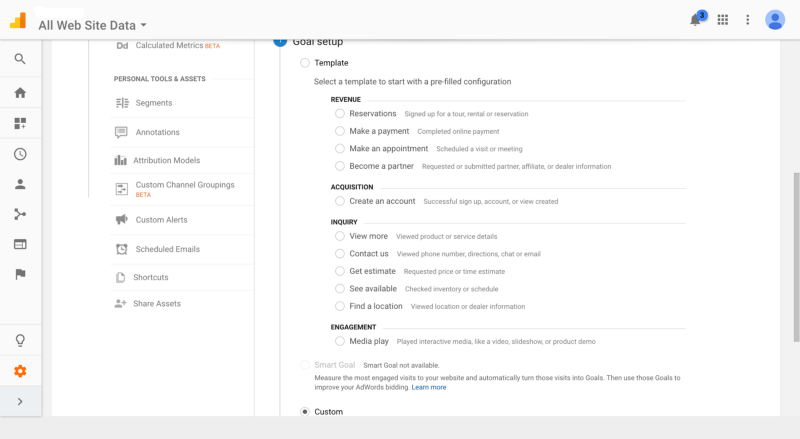
Task: Open Realtime clock icon in sidebar
Action: coord(20,154)
